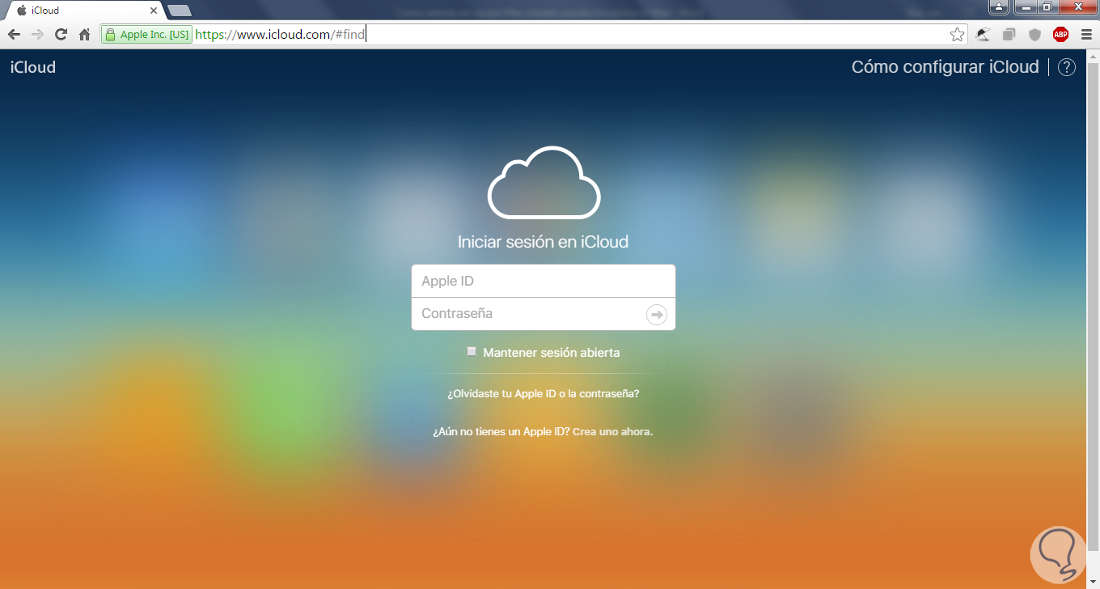
Task: Open the Adblock Plus extension
Action: [x=1060, y=34]
